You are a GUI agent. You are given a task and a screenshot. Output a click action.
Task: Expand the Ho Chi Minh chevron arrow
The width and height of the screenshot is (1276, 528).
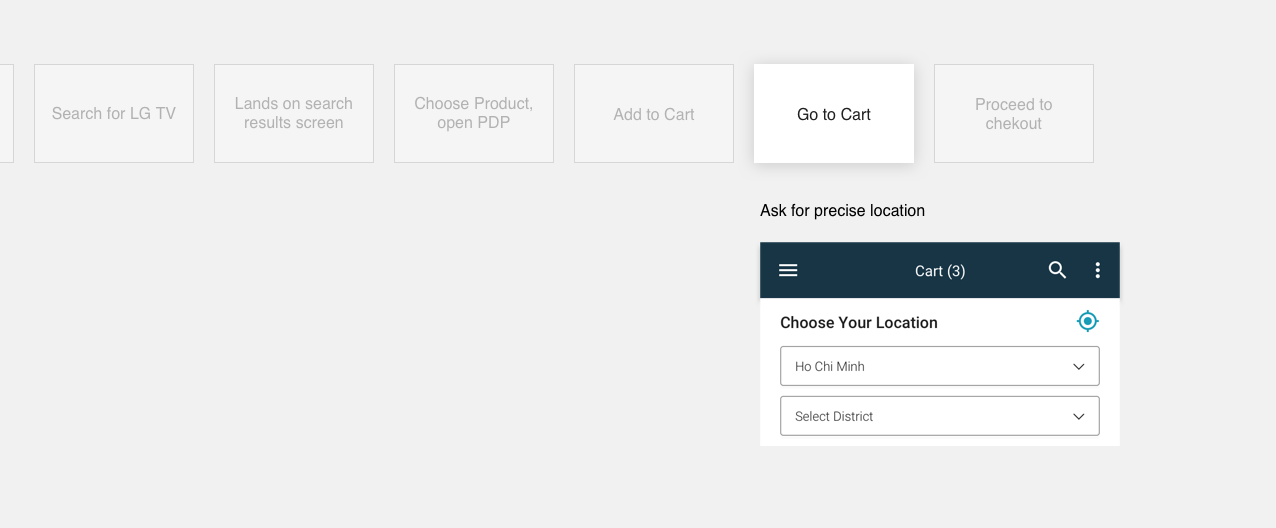pyautogui.click(x=1079, y=367)
